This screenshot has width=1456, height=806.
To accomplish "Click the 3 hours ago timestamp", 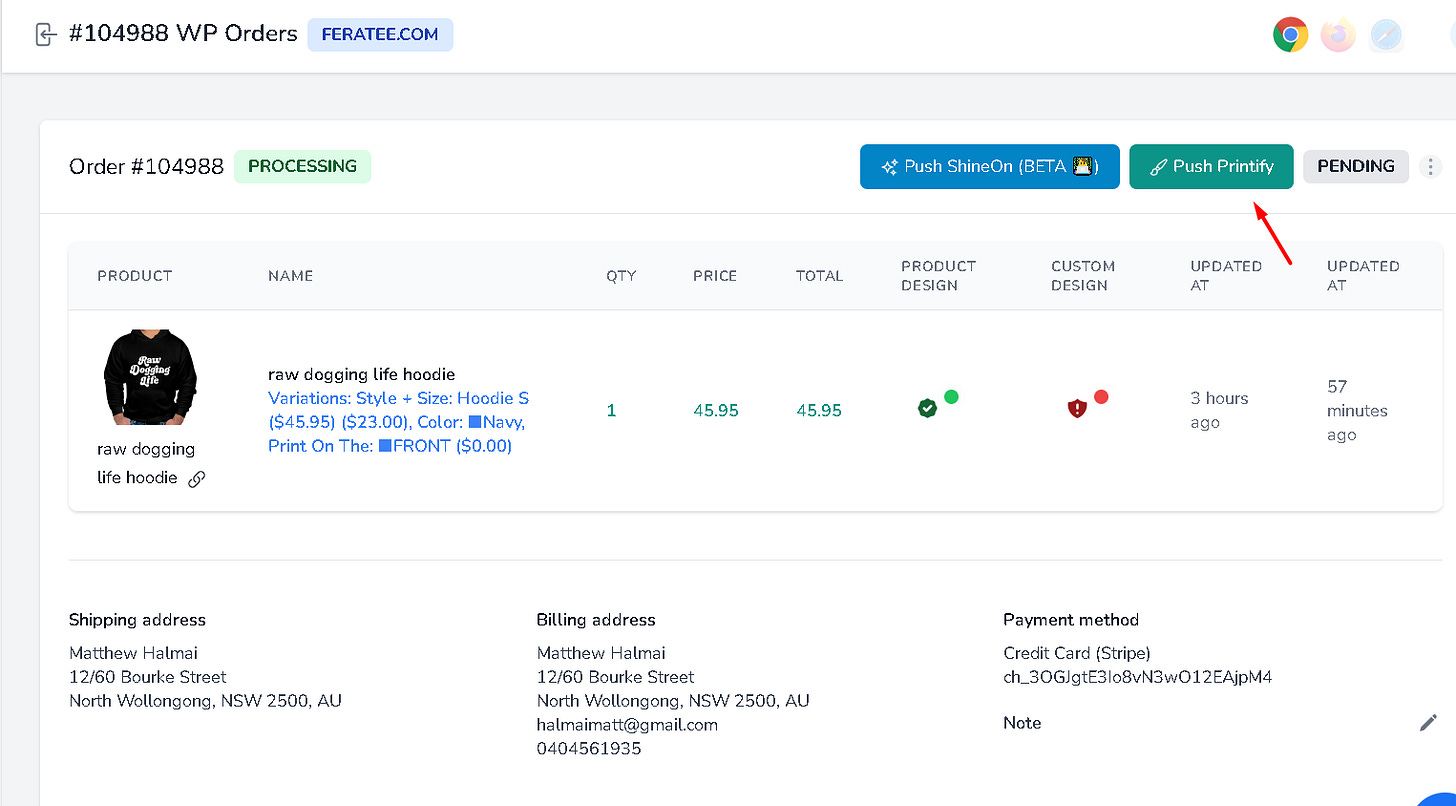I will (1219, 410).
